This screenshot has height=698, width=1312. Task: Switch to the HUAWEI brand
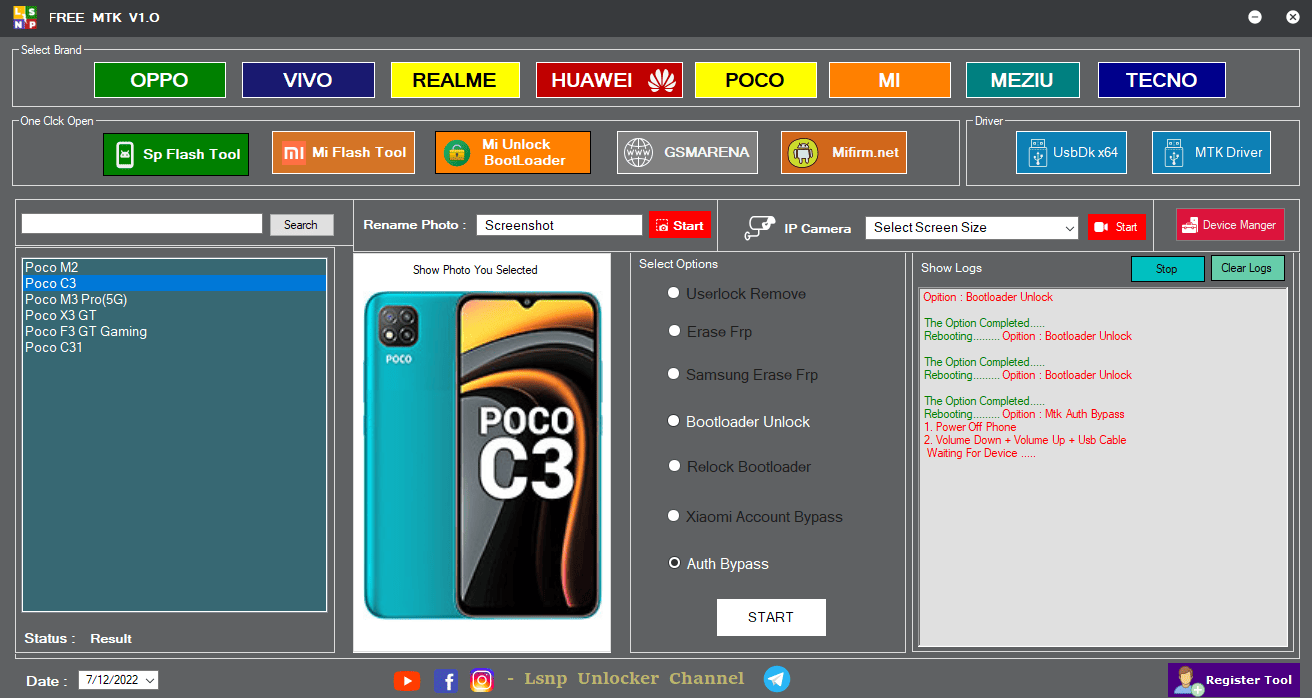609,79
